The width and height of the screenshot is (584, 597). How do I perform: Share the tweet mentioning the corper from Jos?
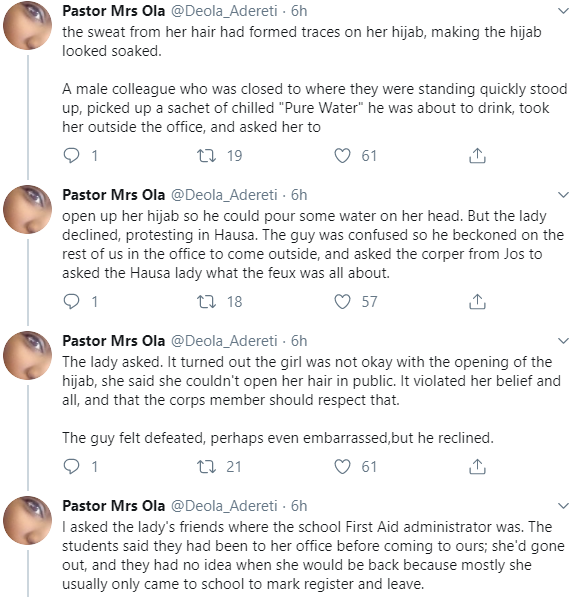477,301
